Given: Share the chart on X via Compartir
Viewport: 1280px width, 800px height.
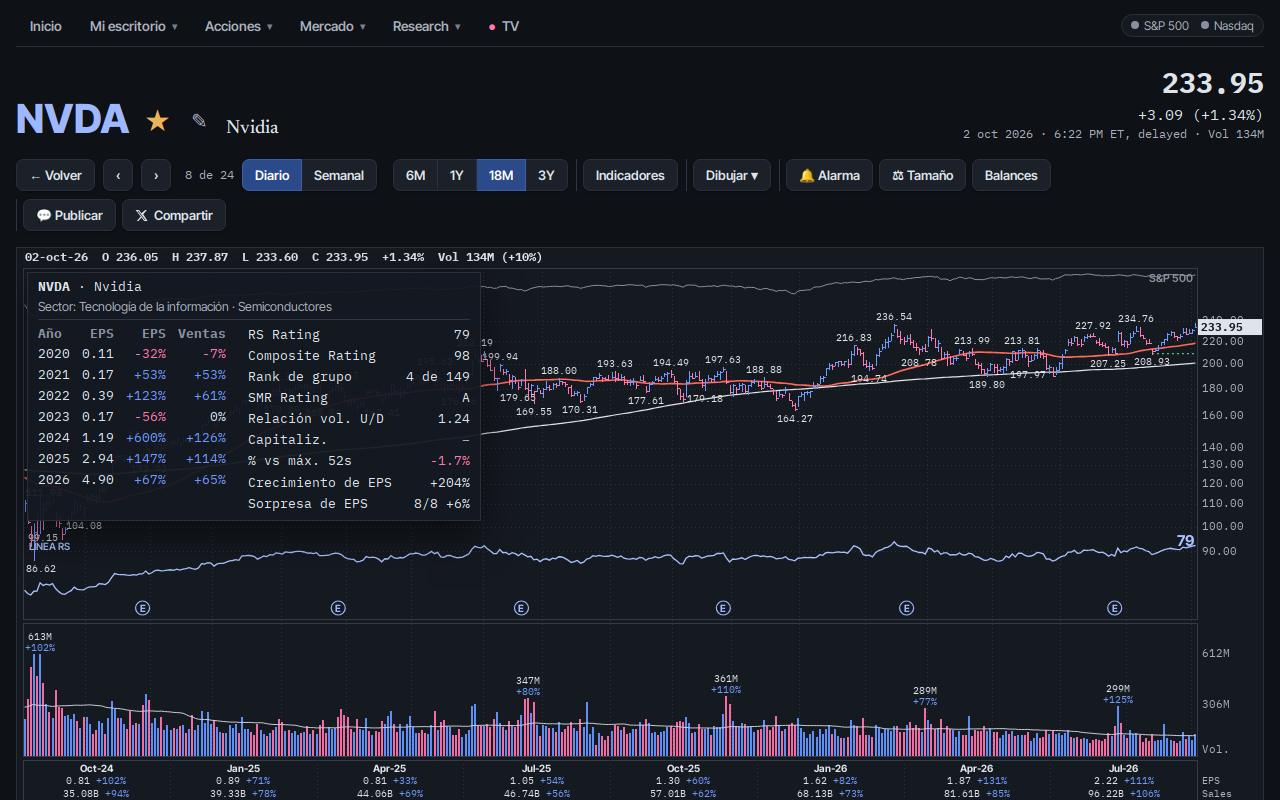Looking at the screenshot, I should click(x=174, y=215).
